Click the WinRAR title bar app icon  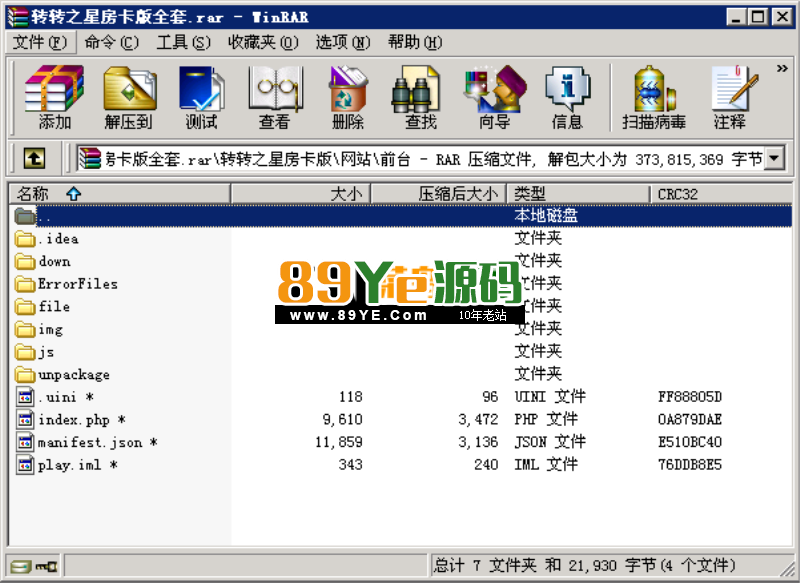coord(17,17)
